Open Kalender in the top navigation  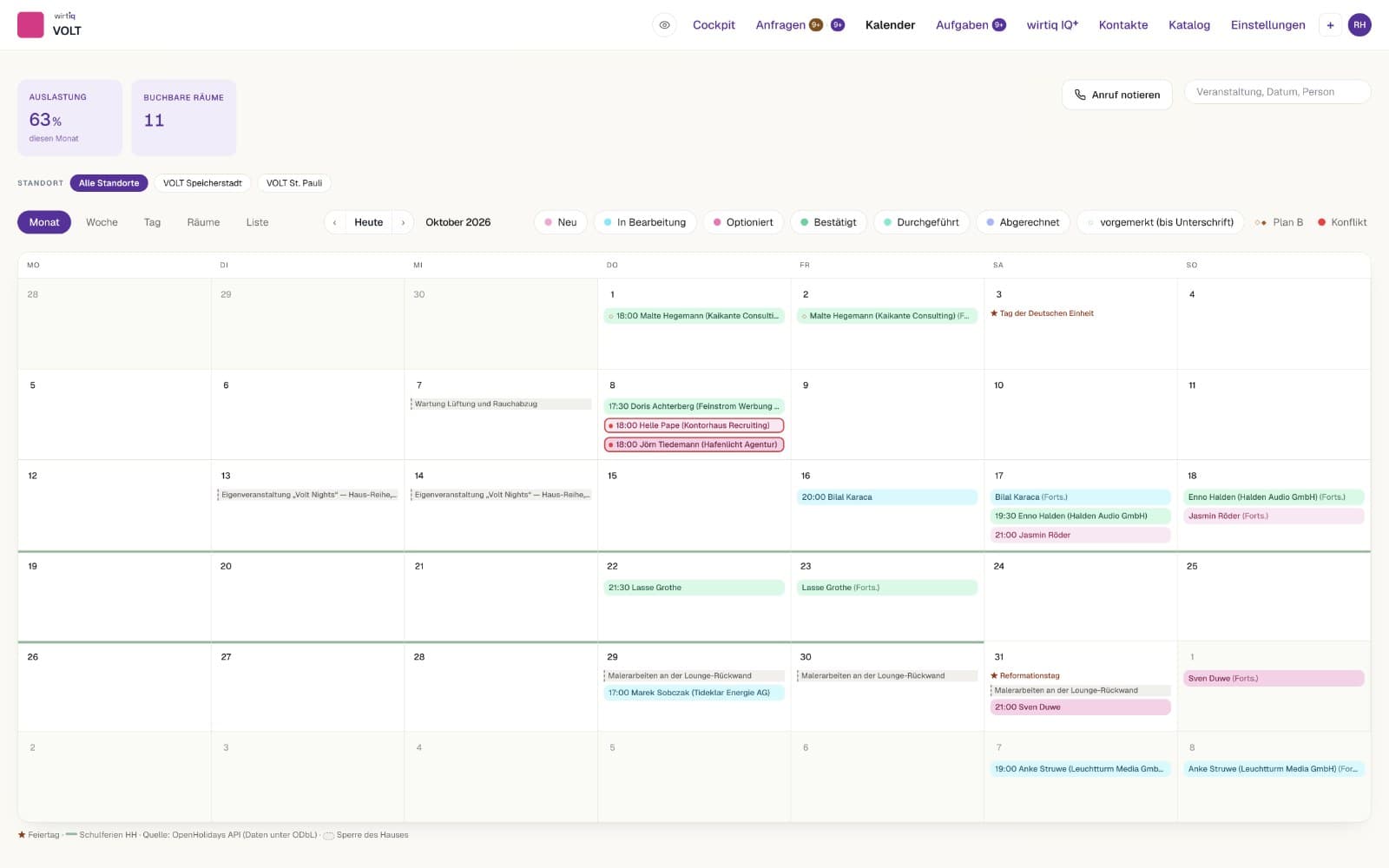click(890, 25)
